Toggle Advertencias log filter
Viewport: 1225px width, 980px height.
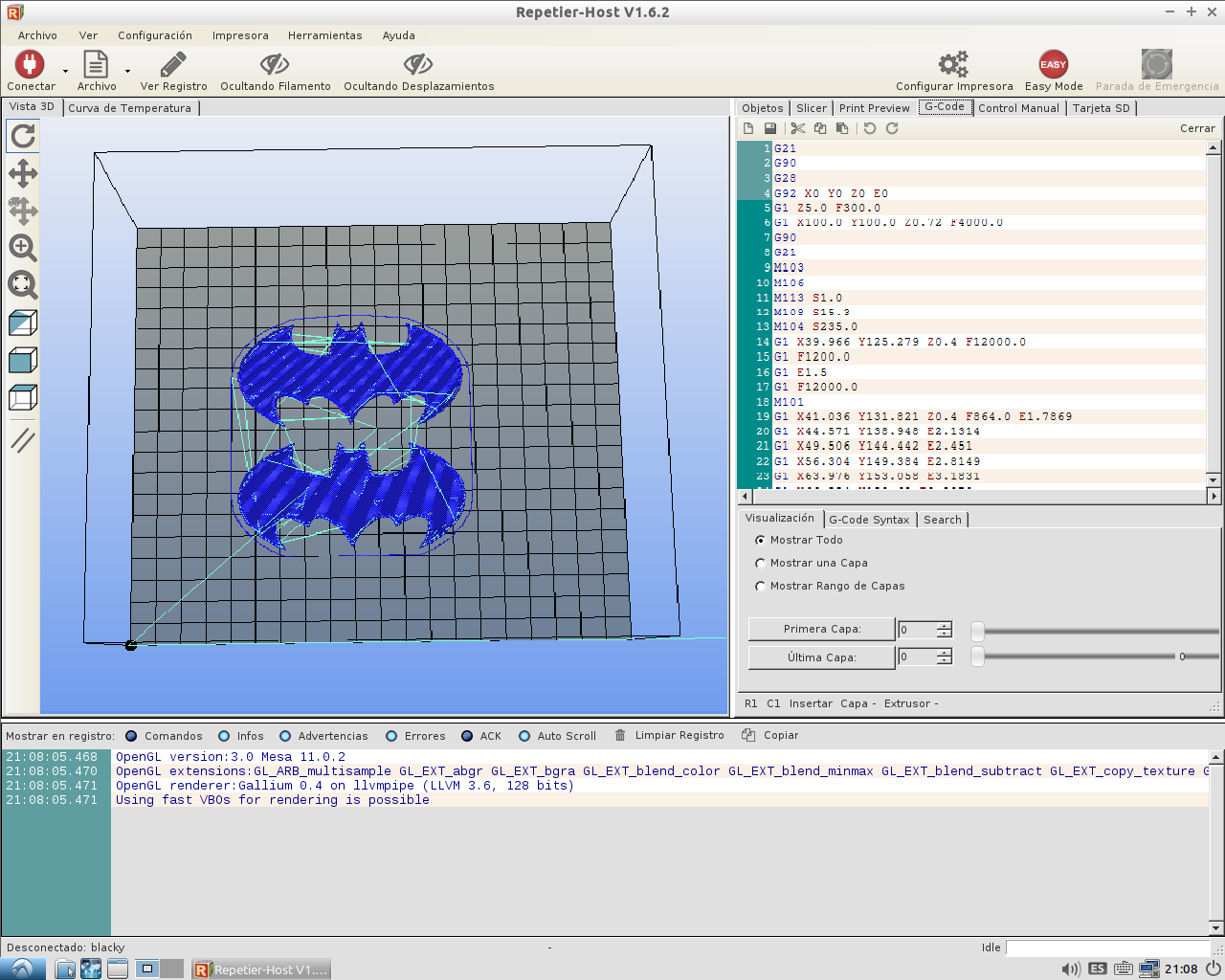(285, 736)
